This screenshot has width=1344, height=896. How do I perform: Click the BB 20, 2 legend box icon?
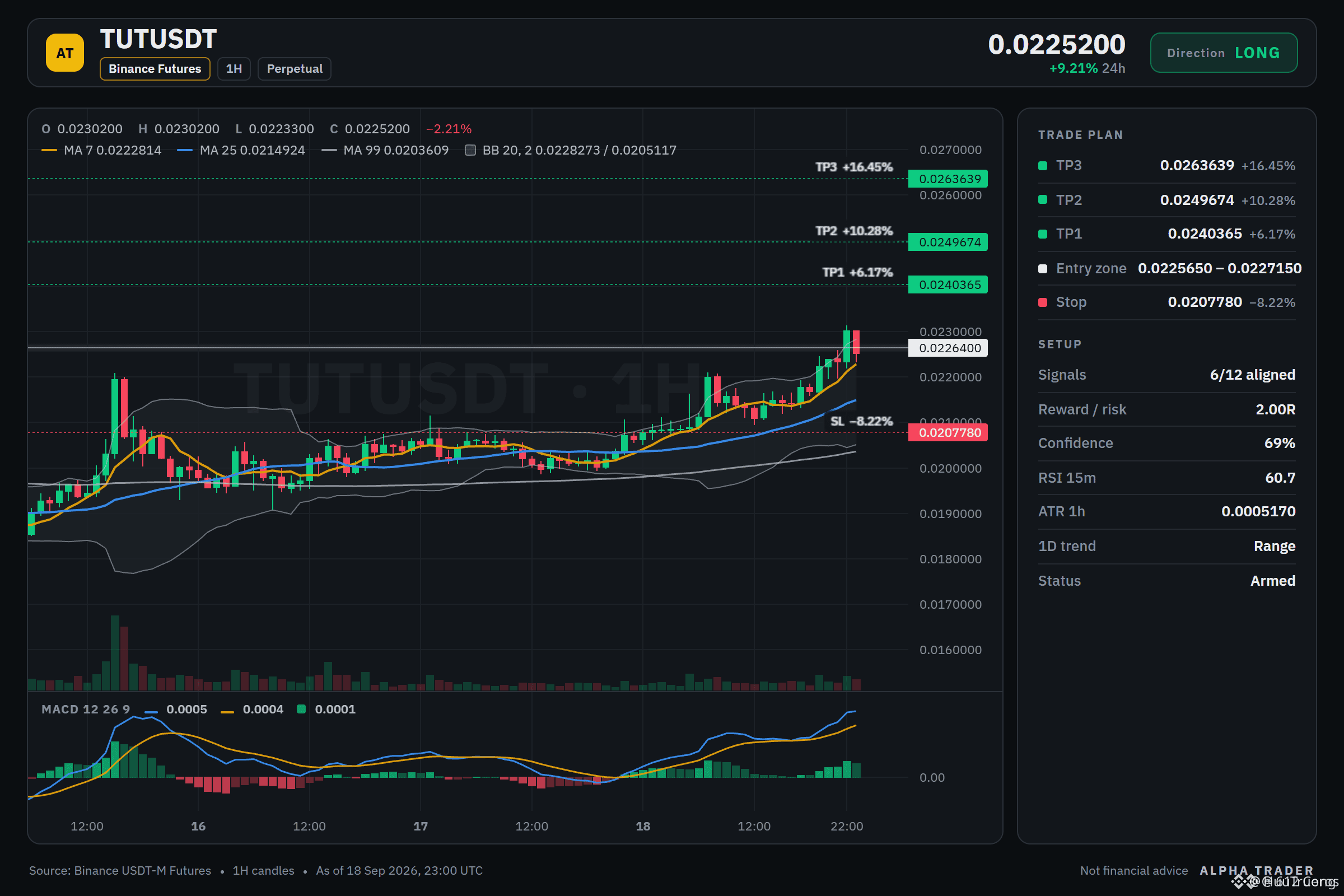[470, 150]
